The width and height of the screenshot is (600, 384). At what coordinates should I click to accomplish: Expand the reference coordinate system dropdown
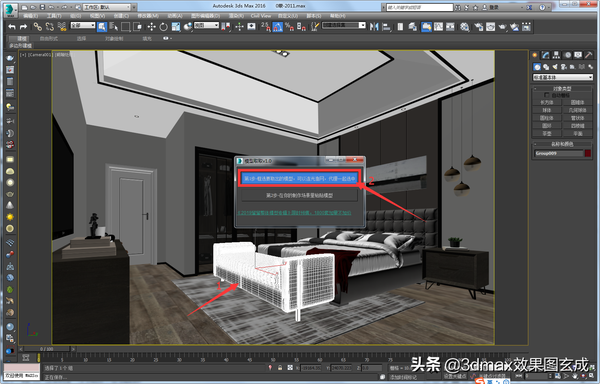(206, 25)
